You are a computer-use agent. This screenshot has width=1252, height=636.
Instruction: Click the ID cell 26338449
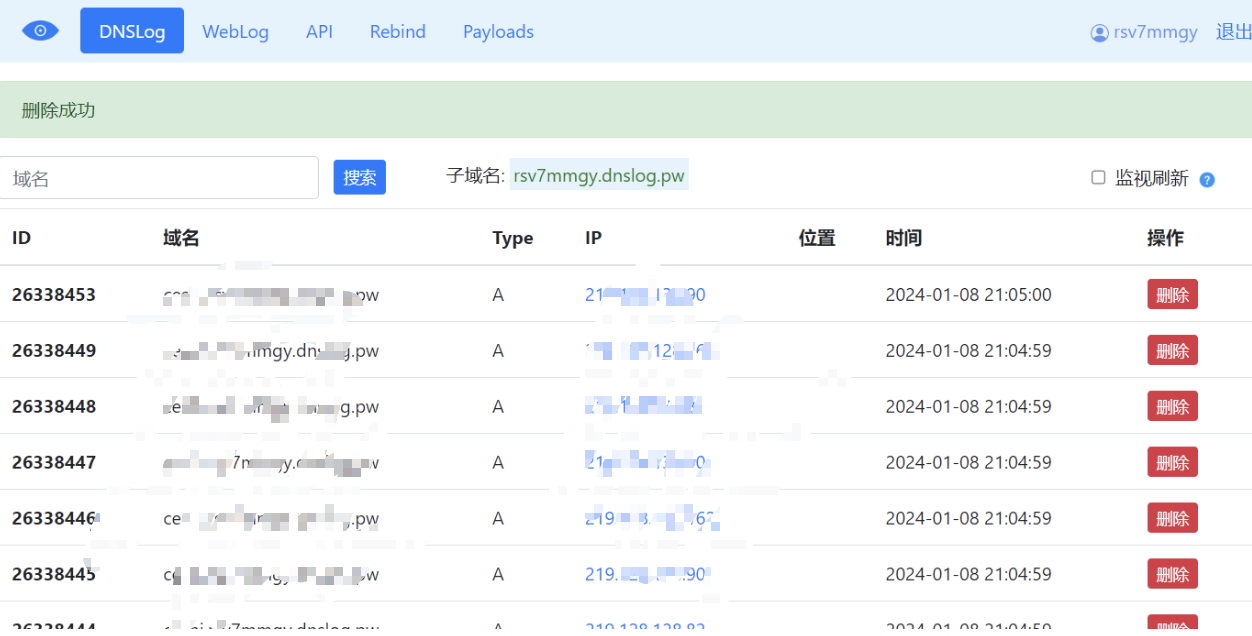(54, 351)
